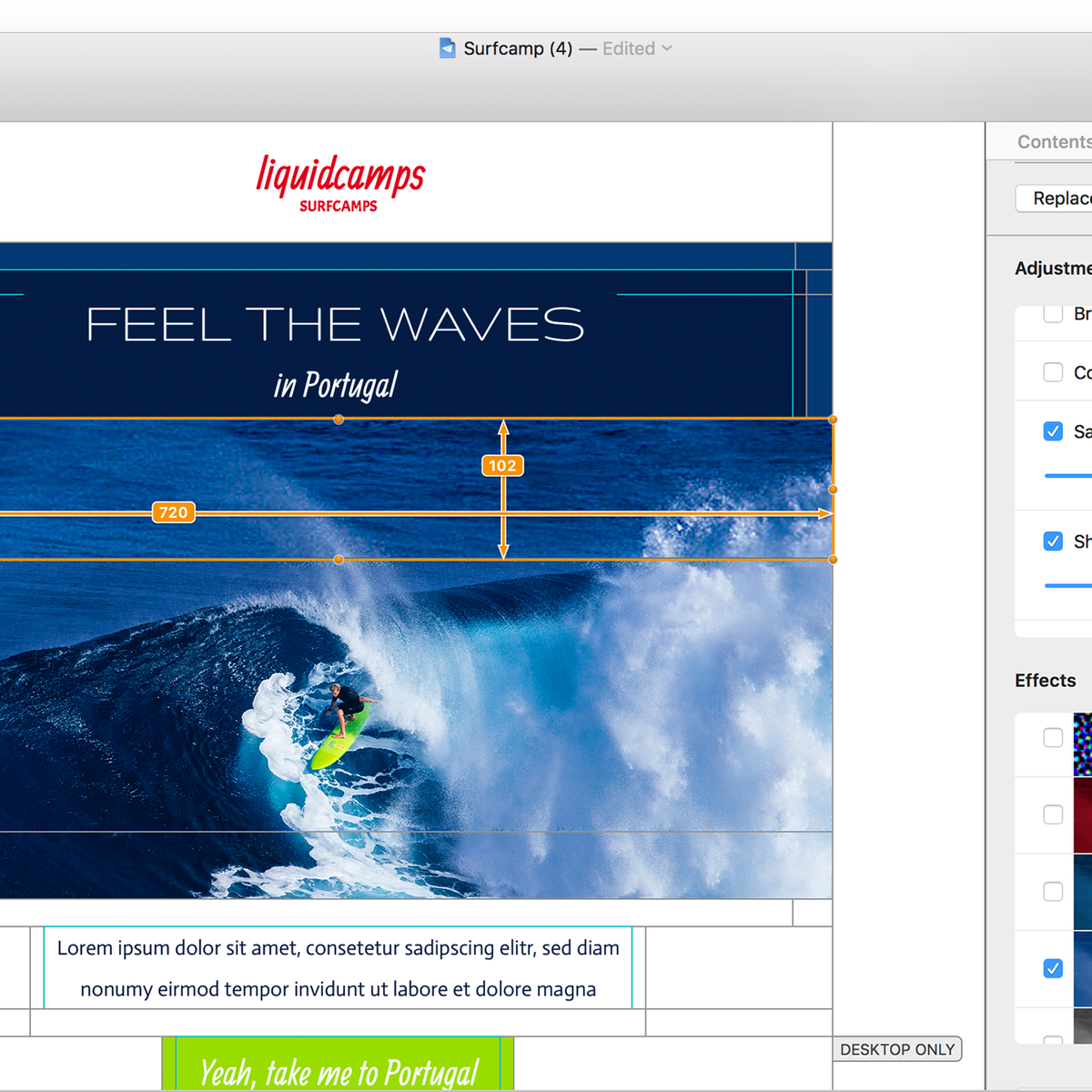Click the Saturation slider track

pos(1069,475)
